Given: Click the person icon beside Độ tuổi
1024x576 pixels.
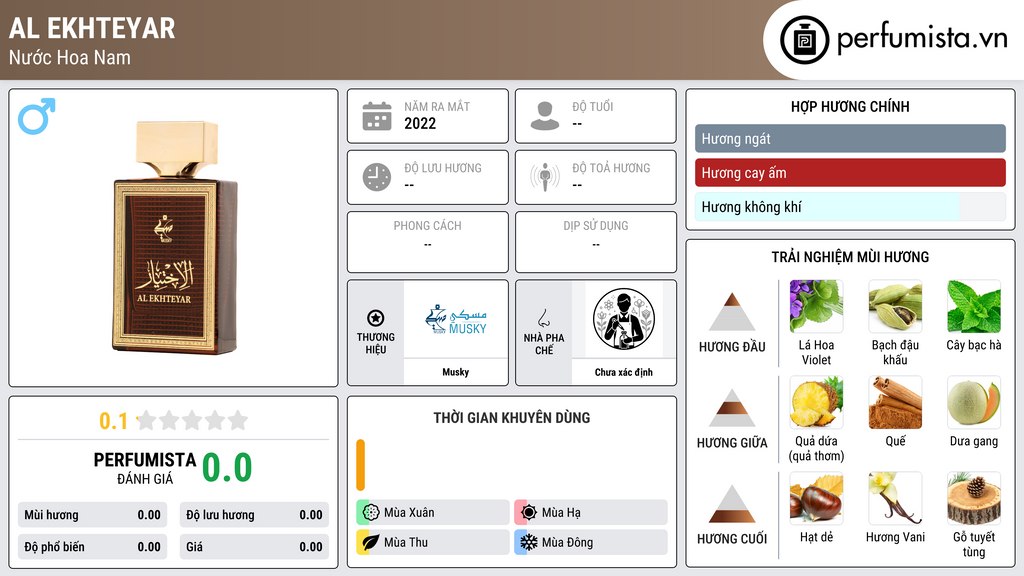Looking at the screenshot, I should click(545, 116).
